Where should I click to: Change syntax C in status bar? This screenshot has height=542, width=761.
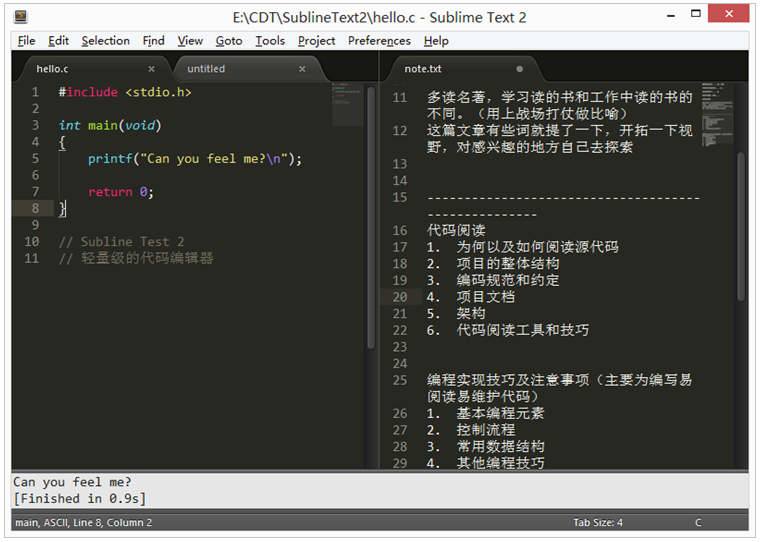(698, 523)
